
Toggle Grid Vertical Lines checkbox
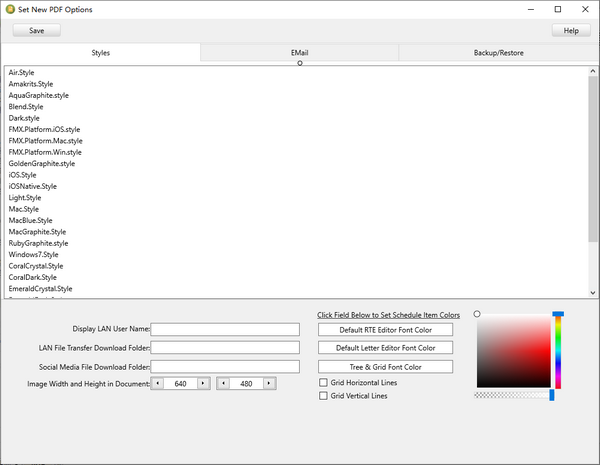coord(323,396)
